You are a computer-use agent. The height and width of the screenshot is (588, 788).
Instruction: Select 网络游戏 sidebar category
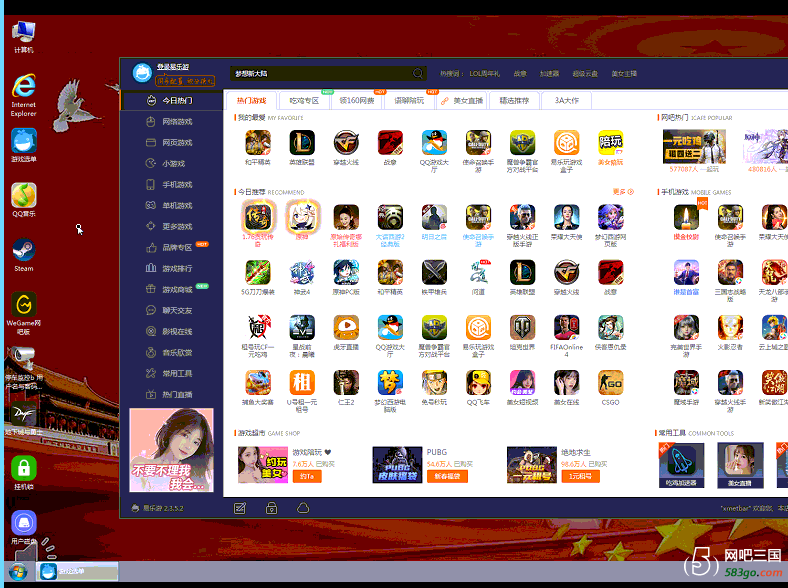pos(171,122)
